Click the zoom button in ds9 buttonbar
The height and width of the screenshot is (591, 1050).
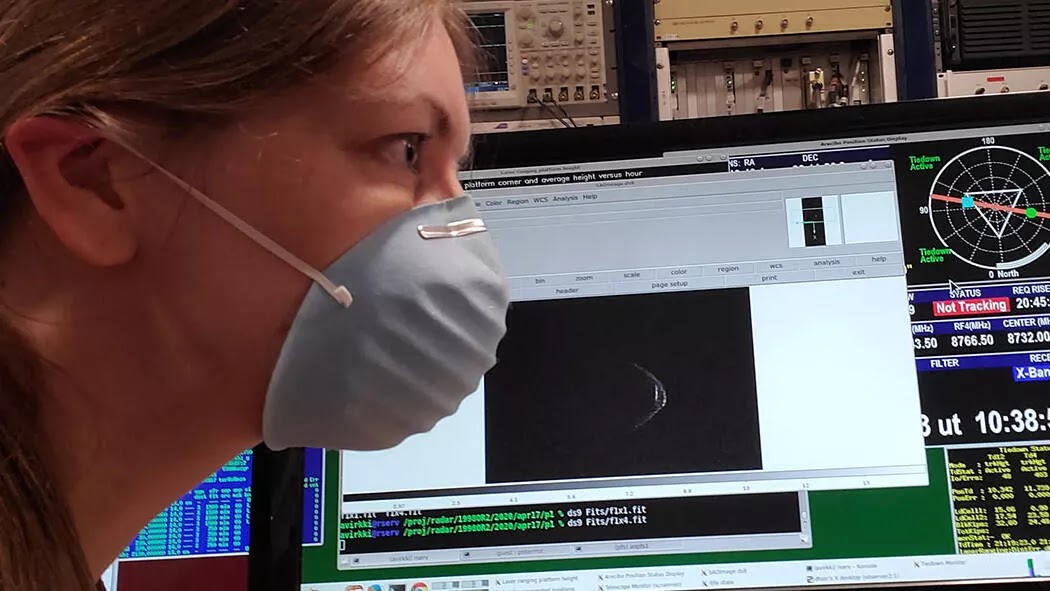point(584,278)
